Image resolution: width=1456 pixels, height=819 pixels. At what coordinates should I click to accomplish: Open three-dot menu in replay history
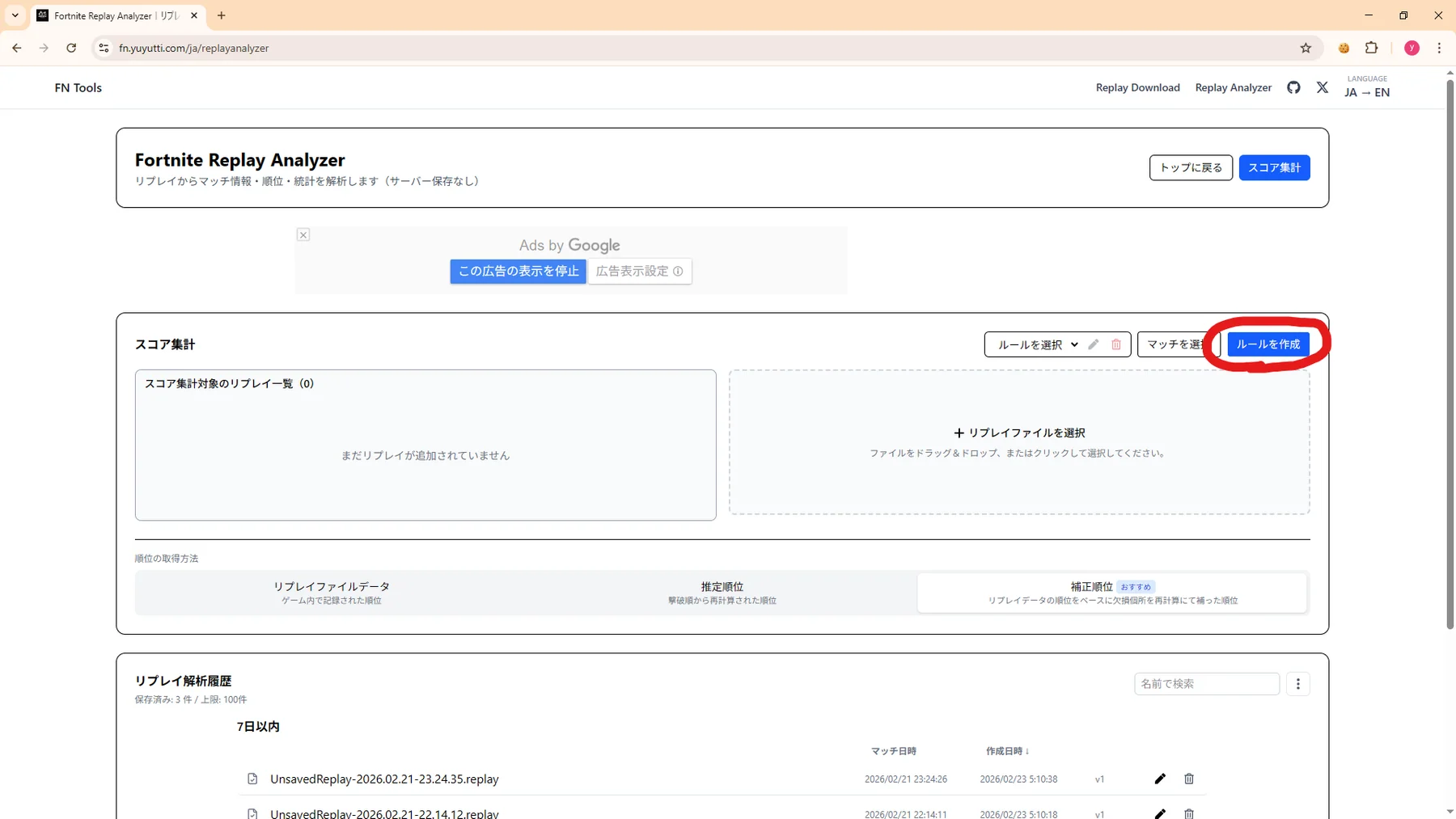click(x=1297, y=684)
